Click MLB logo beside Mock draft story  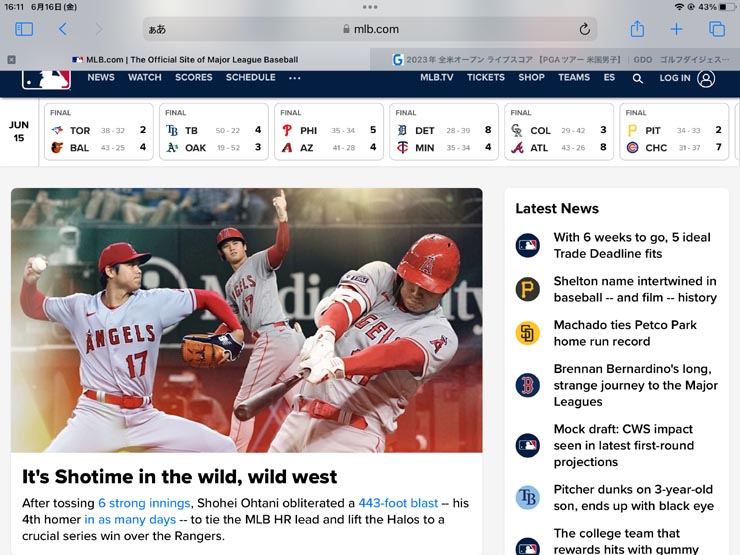click(528, 446)
